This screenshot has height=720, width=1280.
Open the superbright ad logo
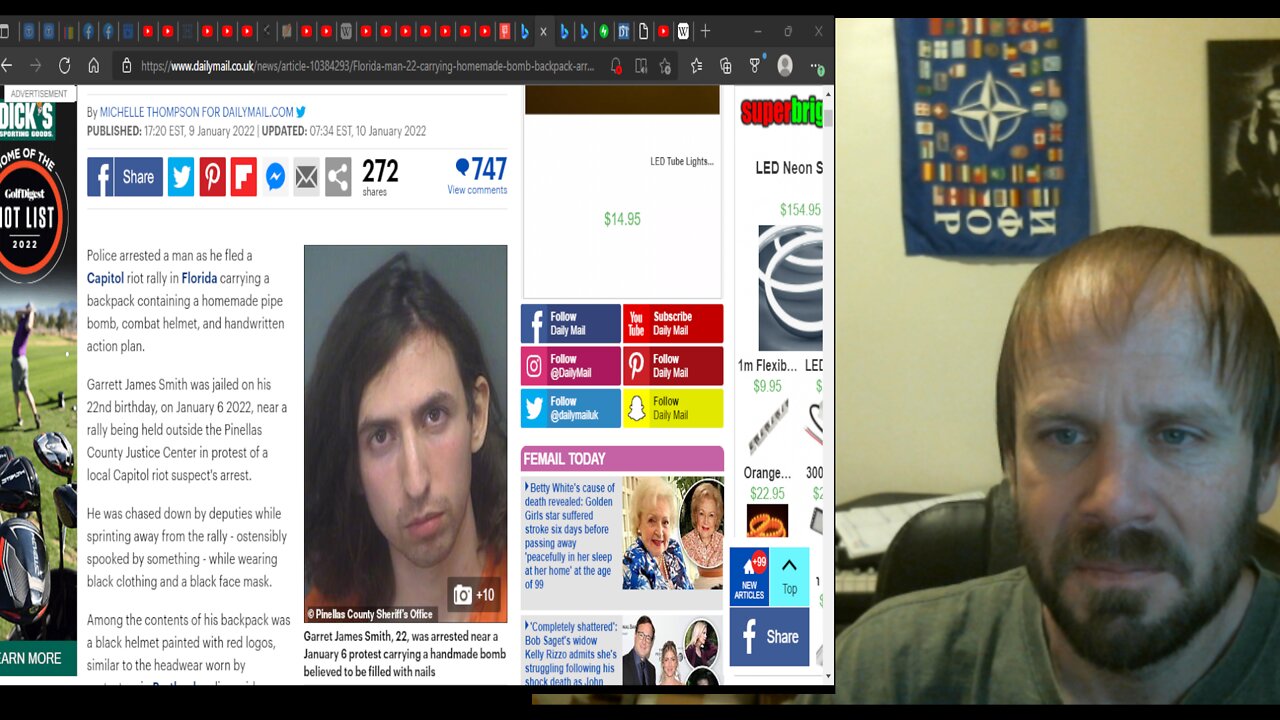coord(781,111)
